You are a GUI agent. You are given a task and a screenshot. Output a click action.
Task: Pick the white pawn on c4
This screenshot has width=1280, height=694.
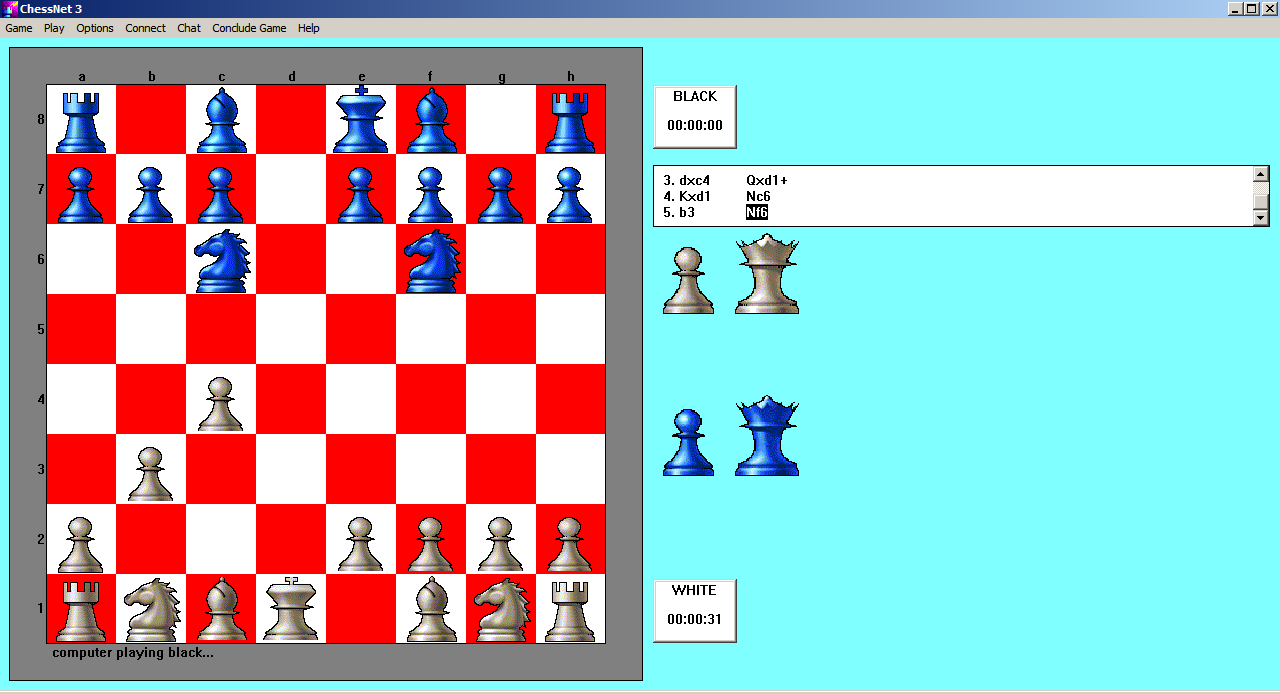pos(221,402)
